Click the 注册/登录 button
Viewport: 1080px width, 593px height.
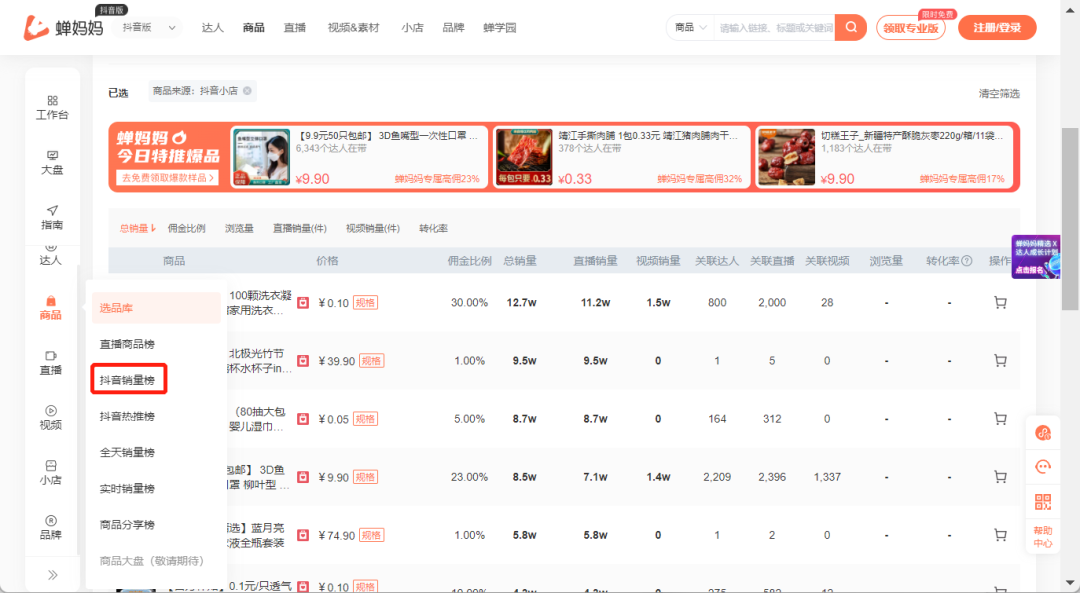(x=997, y=28)
